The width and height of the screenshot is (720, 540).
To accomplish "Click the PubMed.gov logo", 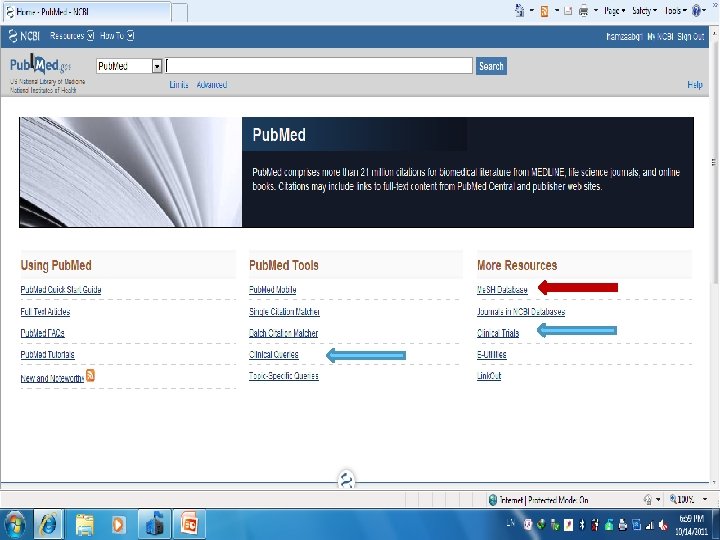I will [40, 65].
